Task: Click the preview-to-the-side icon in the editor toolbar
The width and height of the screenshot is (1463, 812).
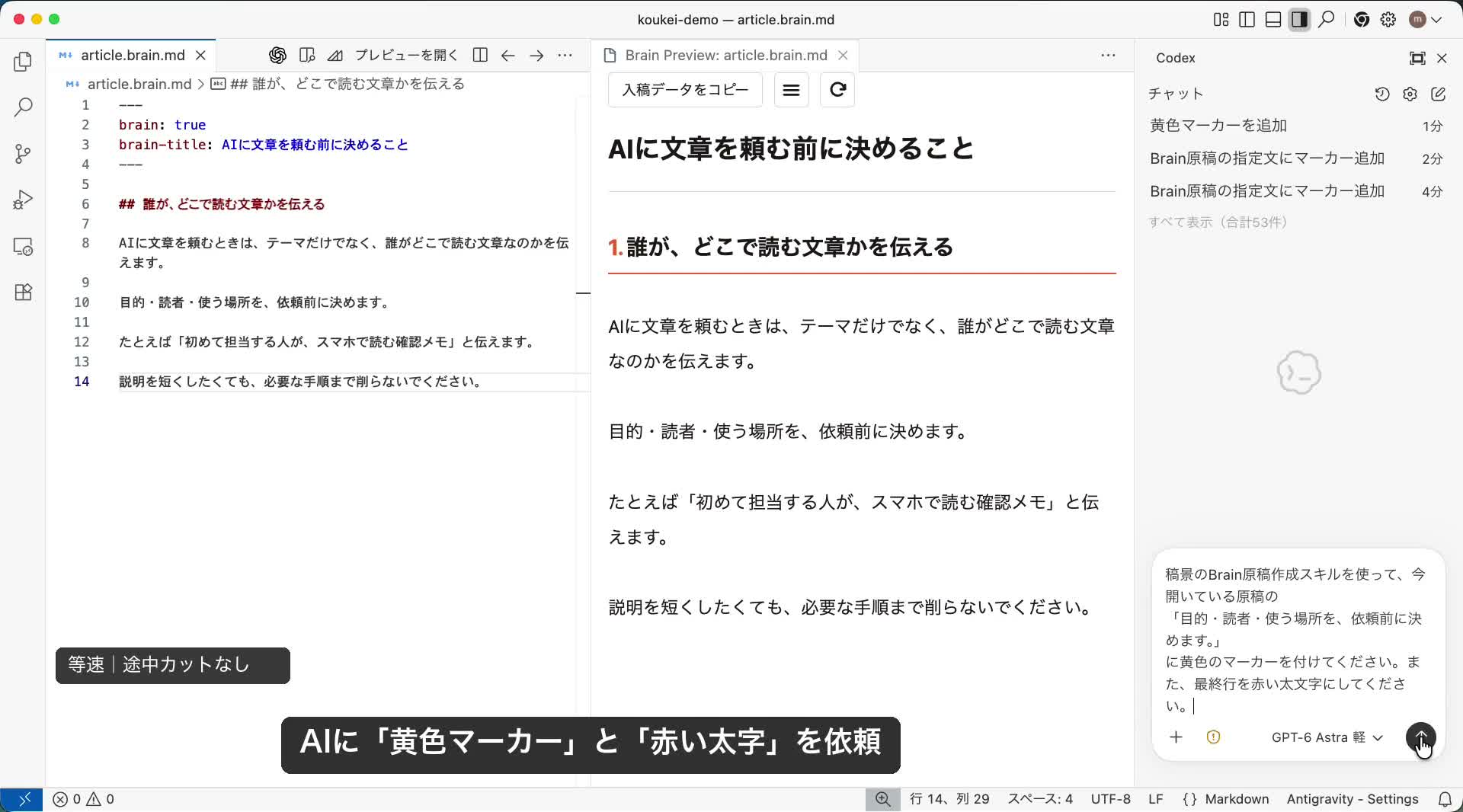Action: pos(307,55)
